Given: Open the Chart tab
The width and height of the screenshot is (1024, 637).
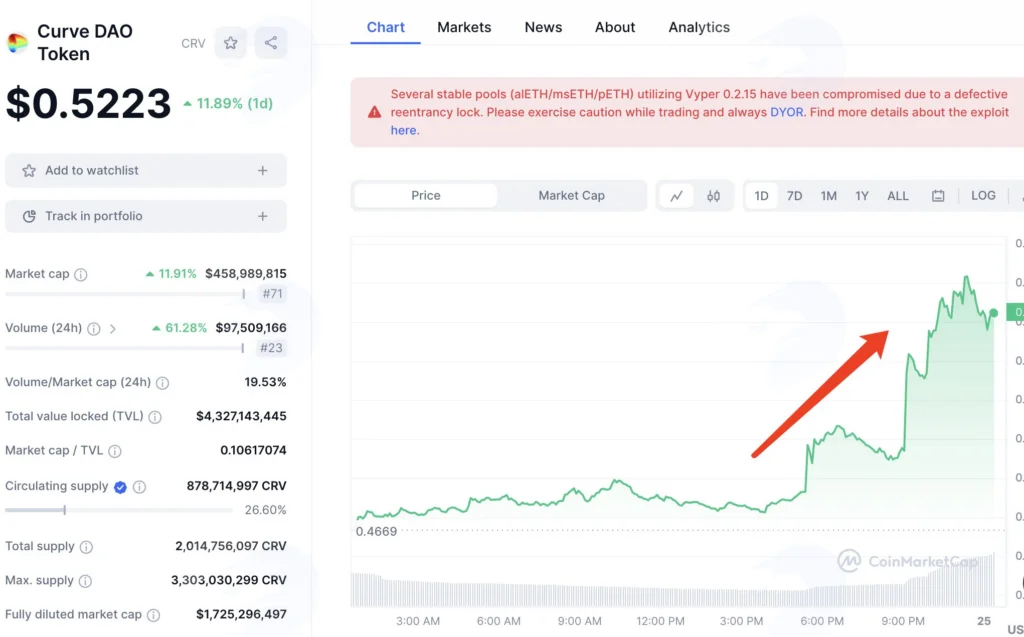Looking at the screenshot, I should pyautogui.click(x=385, y=27).
